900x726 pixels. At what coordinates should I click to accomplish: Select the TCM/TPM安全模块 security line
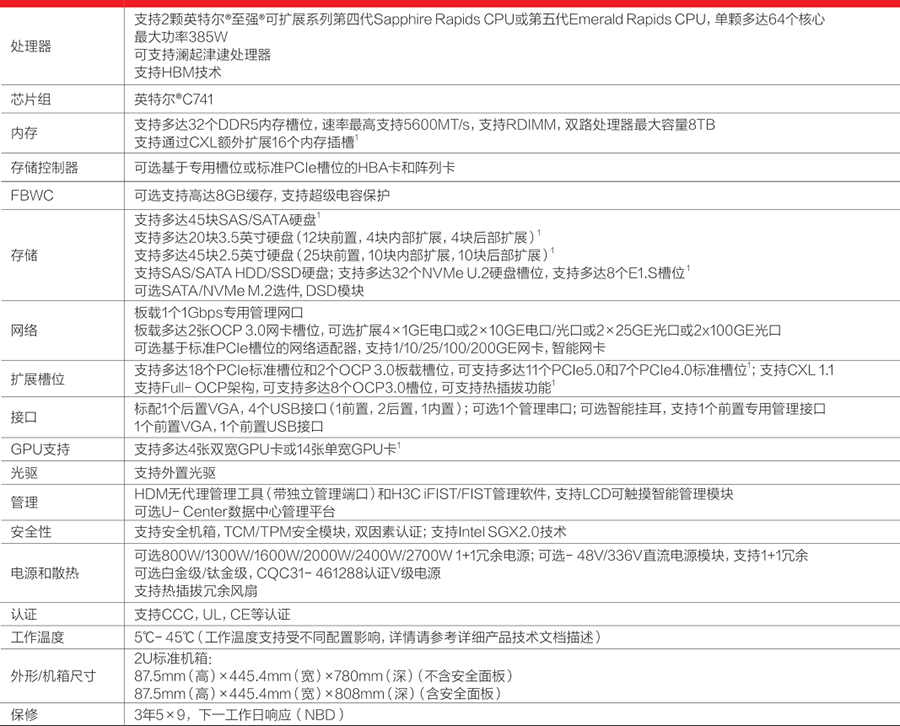pos(350,532)
